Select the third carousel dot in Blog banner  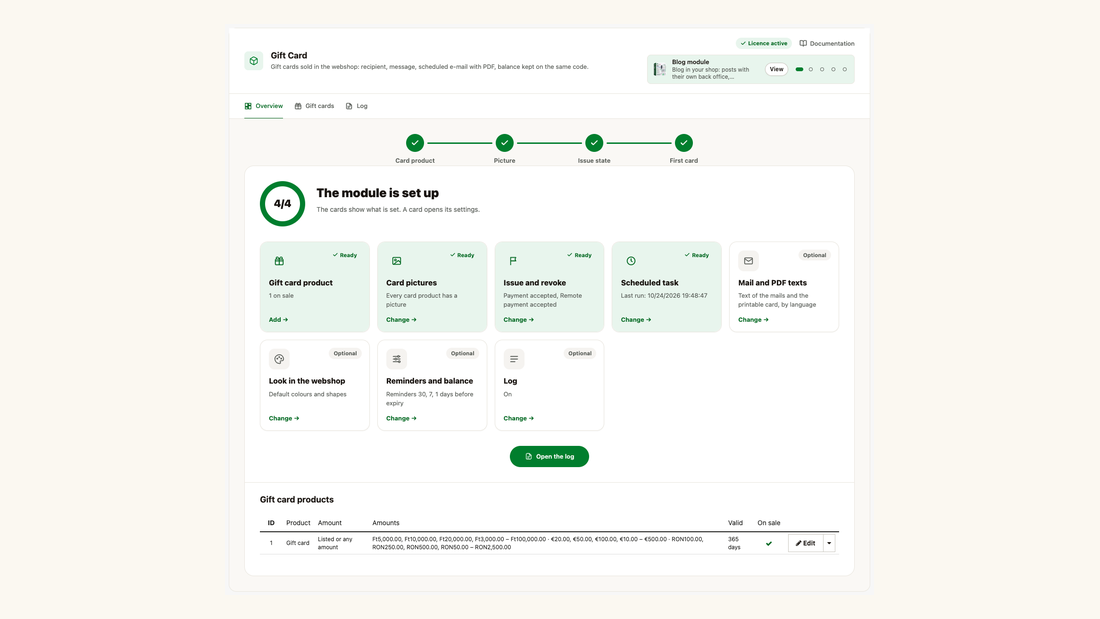pyautogui.click(x=822, y=69)
